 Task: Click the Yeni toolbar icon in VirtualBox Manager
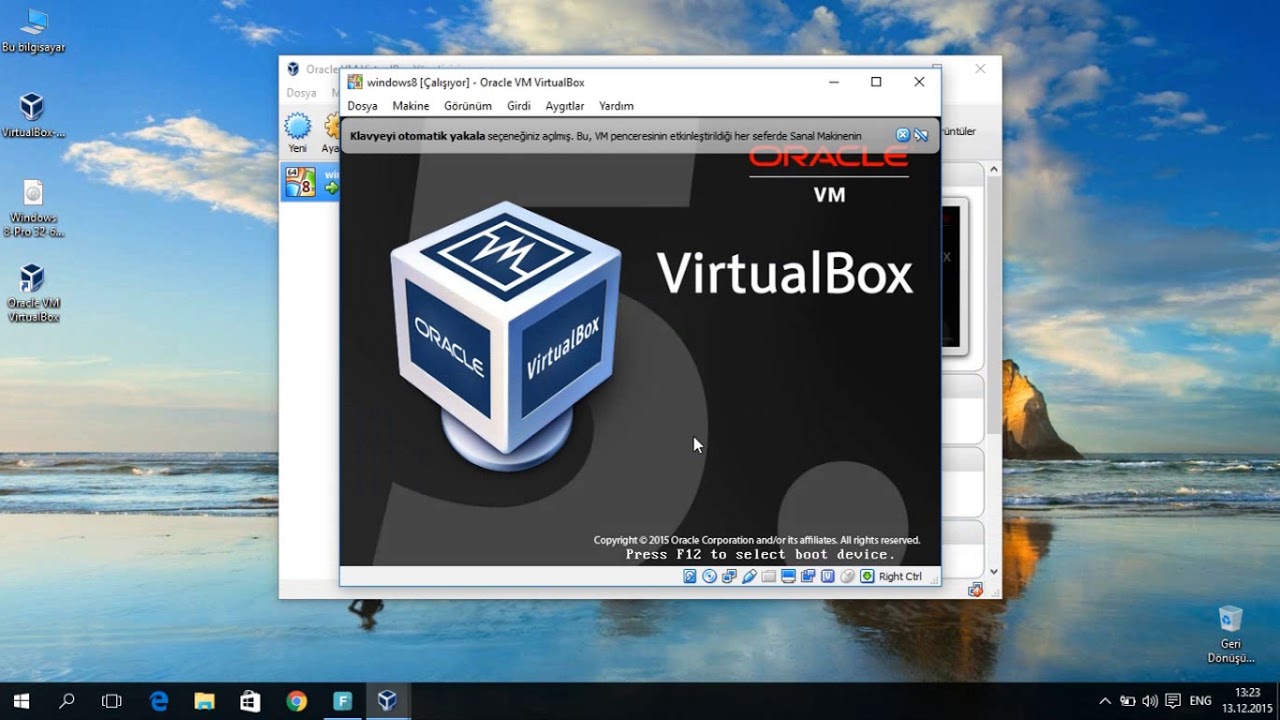click(298, 133)
